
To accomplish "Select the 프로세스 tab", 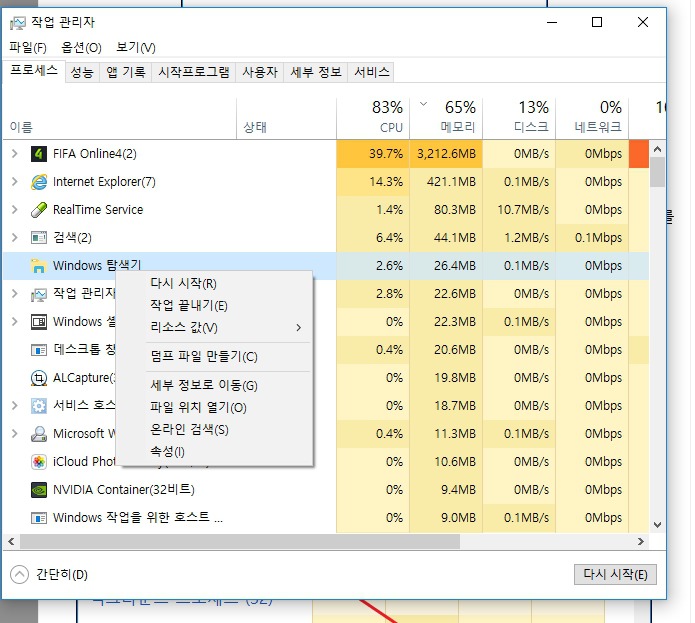I will coord(34,71).
